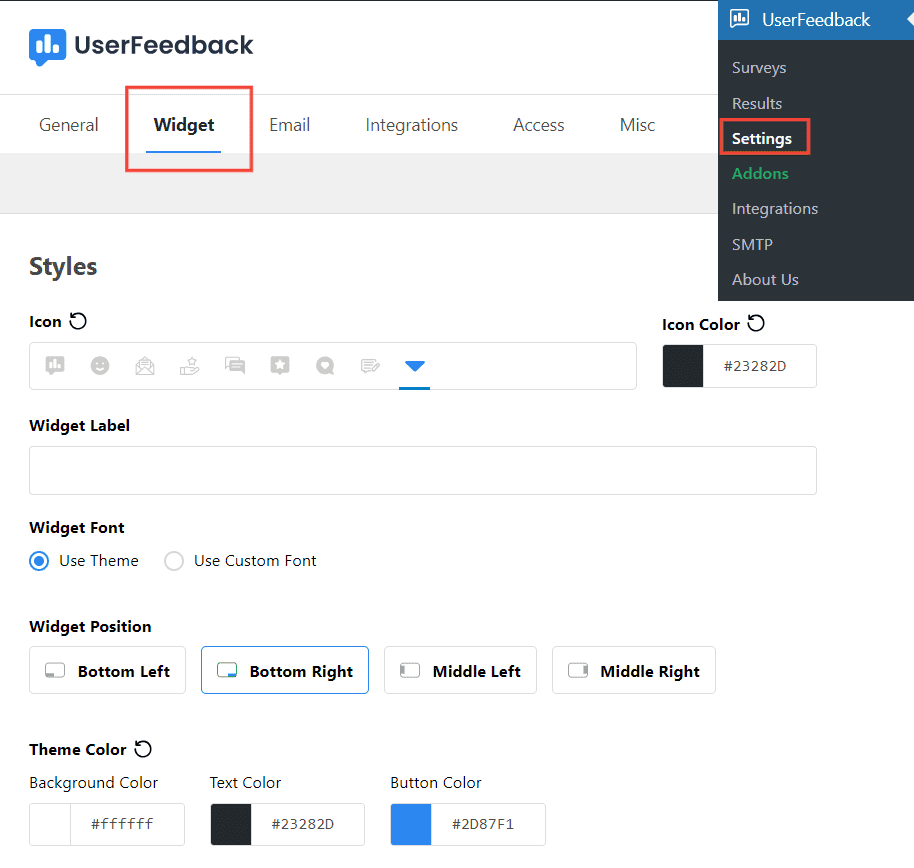Image resolution: width=914 pixels, height=868 pixels.
Task: Open Surveys in the sidebar menu
Action: [759, 68]
